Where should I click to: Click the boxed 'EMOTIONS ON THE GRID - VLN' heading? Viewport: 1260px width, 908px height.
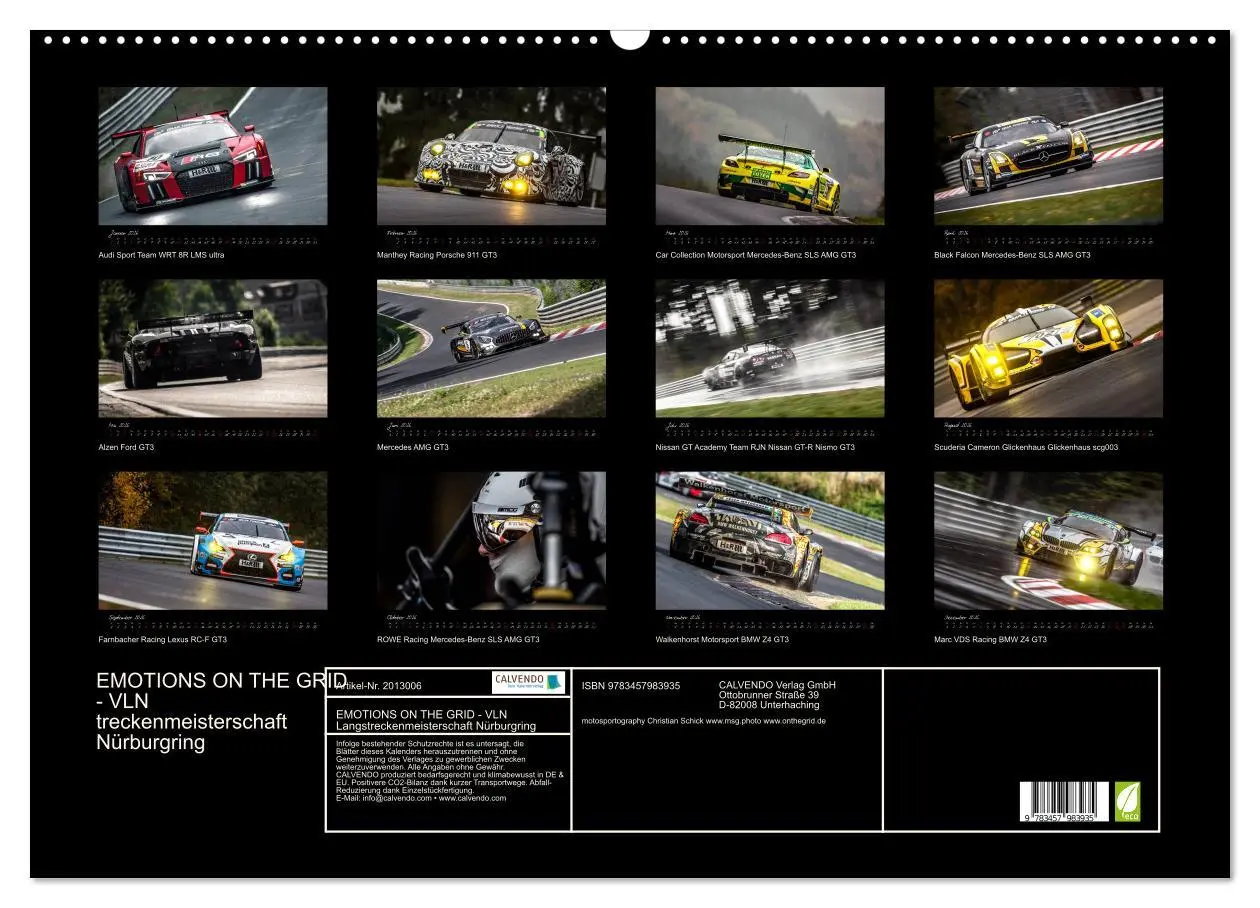coord(422,714)
